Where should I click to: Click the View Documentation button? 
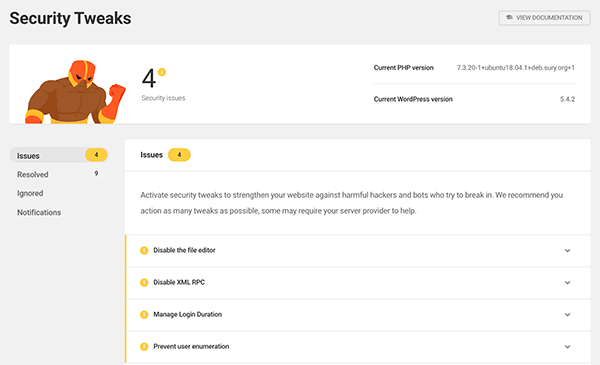[x=544, y=18]
